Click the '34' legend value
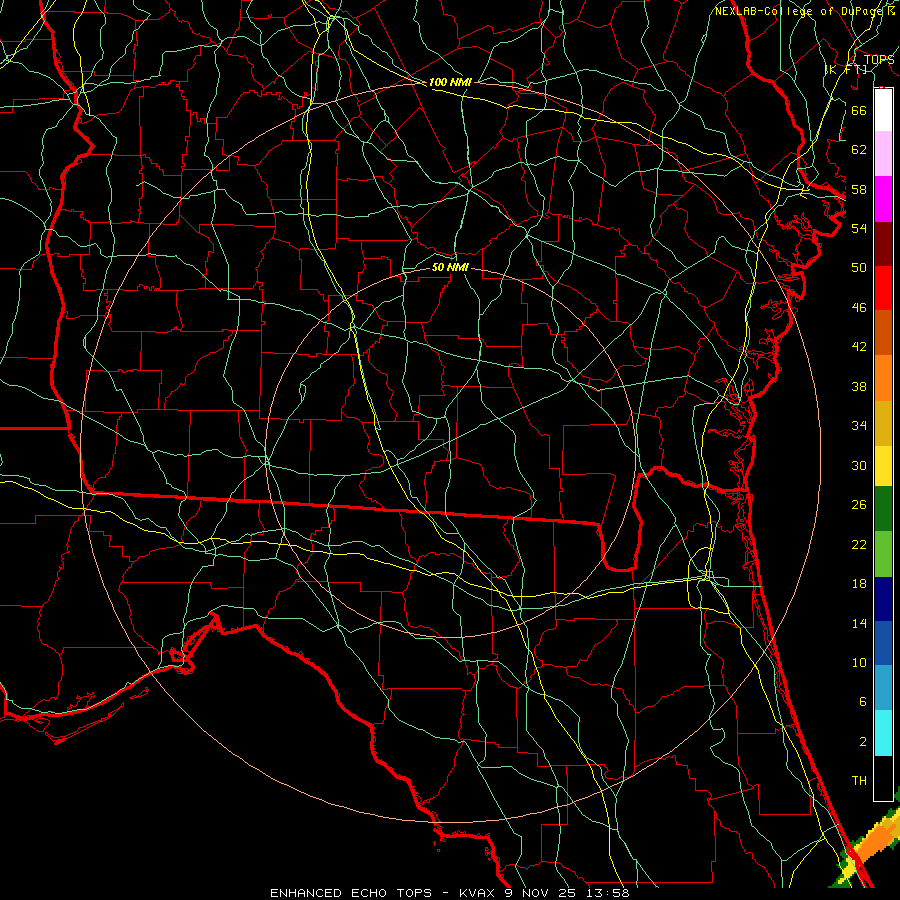Image resolution: width=900 pixels, height=900 pixels. (859, 425)
